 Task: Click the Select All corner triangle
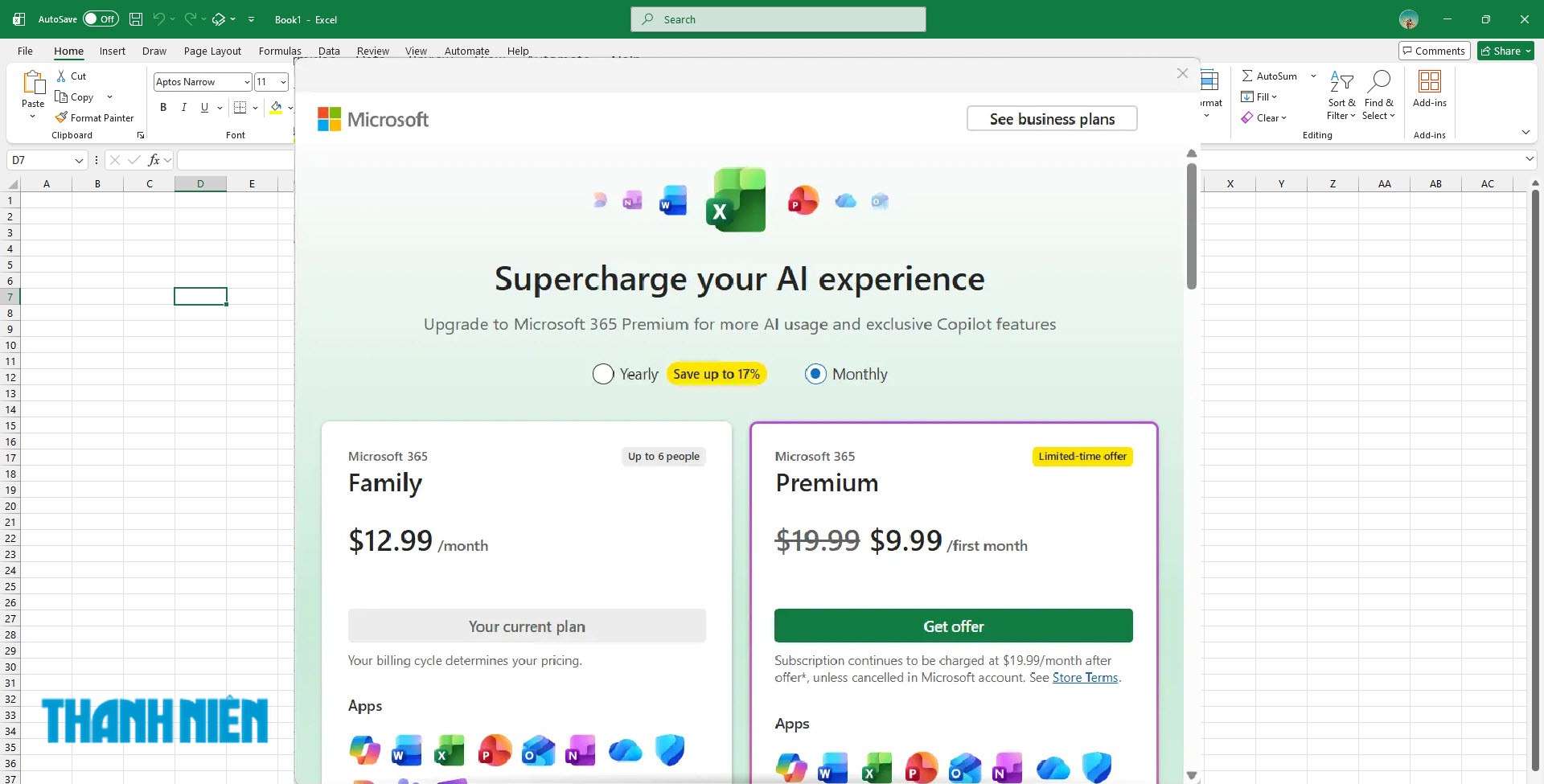pyautogui.click(x=12, y=184)
